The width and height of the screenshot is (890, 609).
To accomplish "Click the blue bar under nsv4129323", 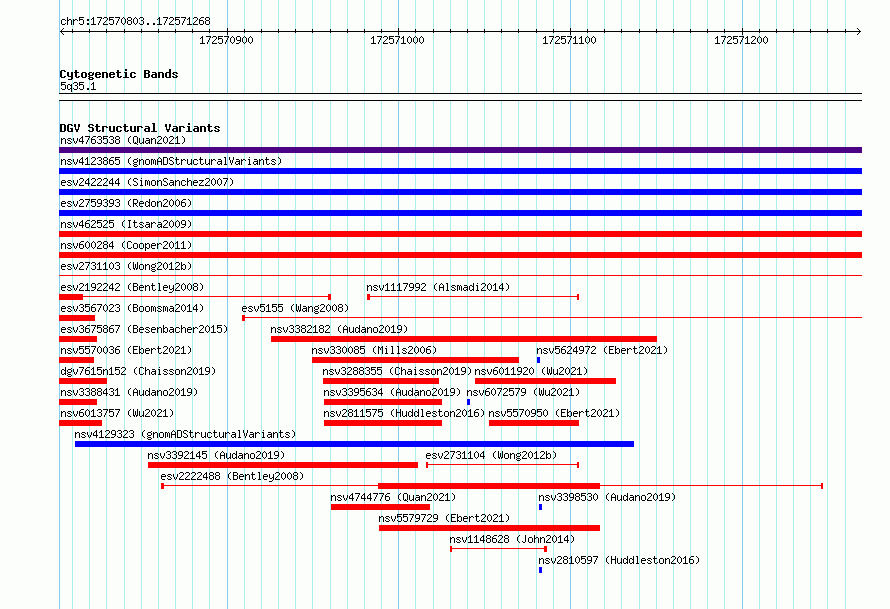I will (x=354, y=444).
